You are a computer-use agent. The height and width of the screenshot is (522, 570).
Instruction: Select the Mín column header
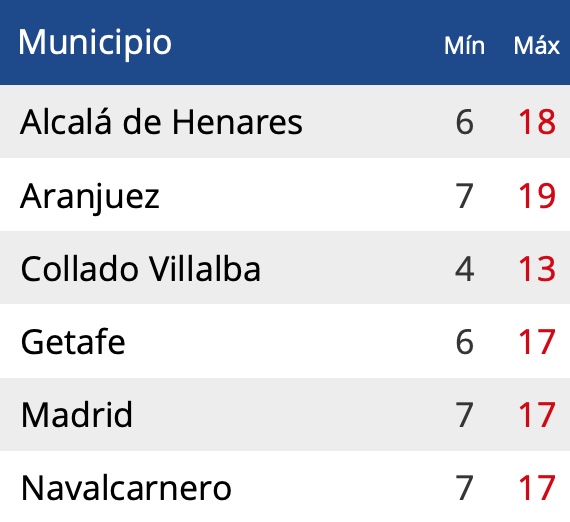(x=464, y=46)
